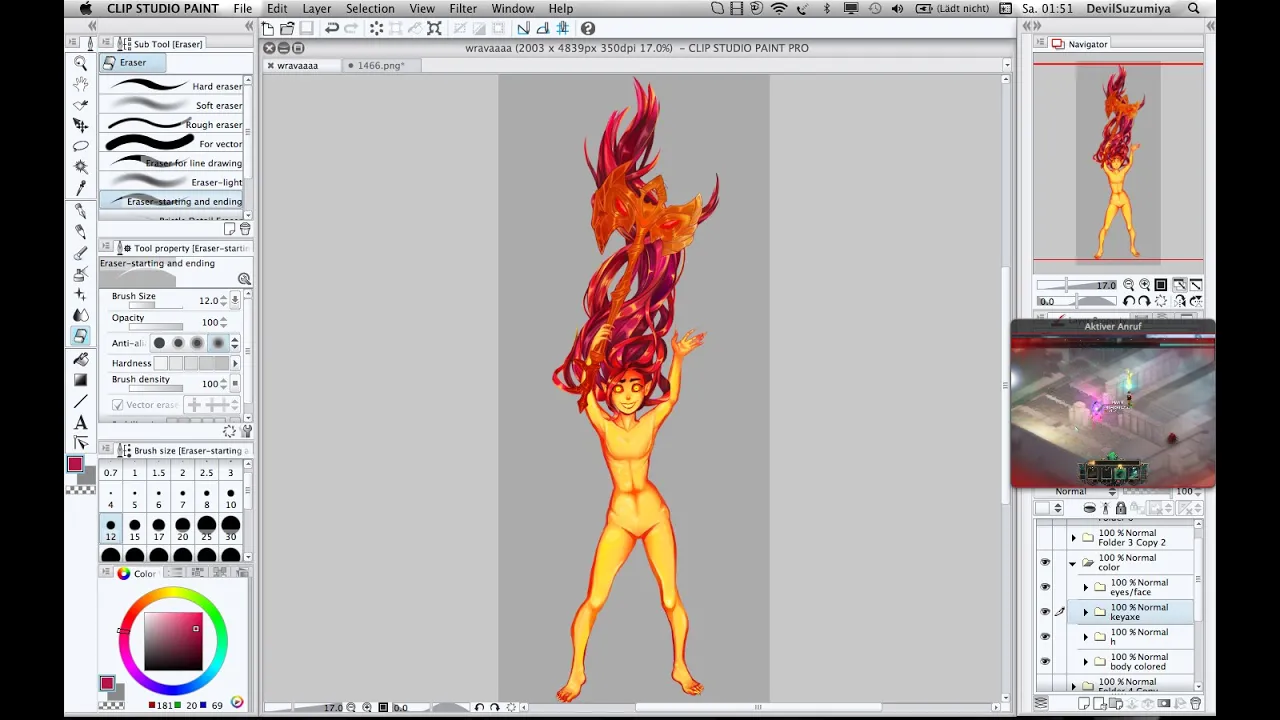The width and height of the screenshot is (1280, 720).
Task: Click the Navigator thumbnail preview
Action: click(1118, 162)
